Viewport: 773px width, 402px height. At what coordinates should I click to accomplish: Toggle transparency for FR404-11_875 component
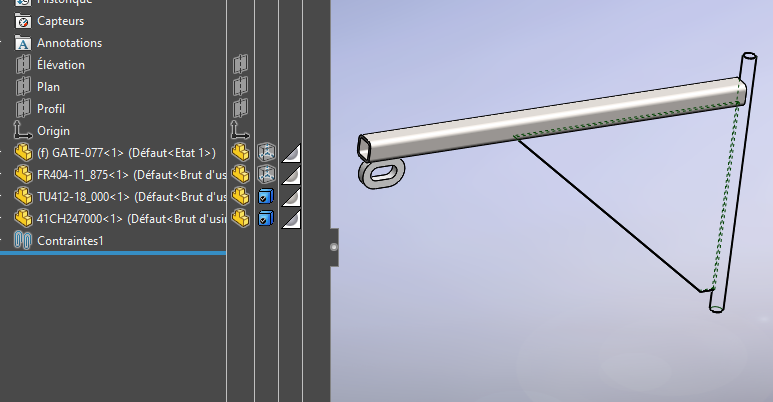[291, 175]
